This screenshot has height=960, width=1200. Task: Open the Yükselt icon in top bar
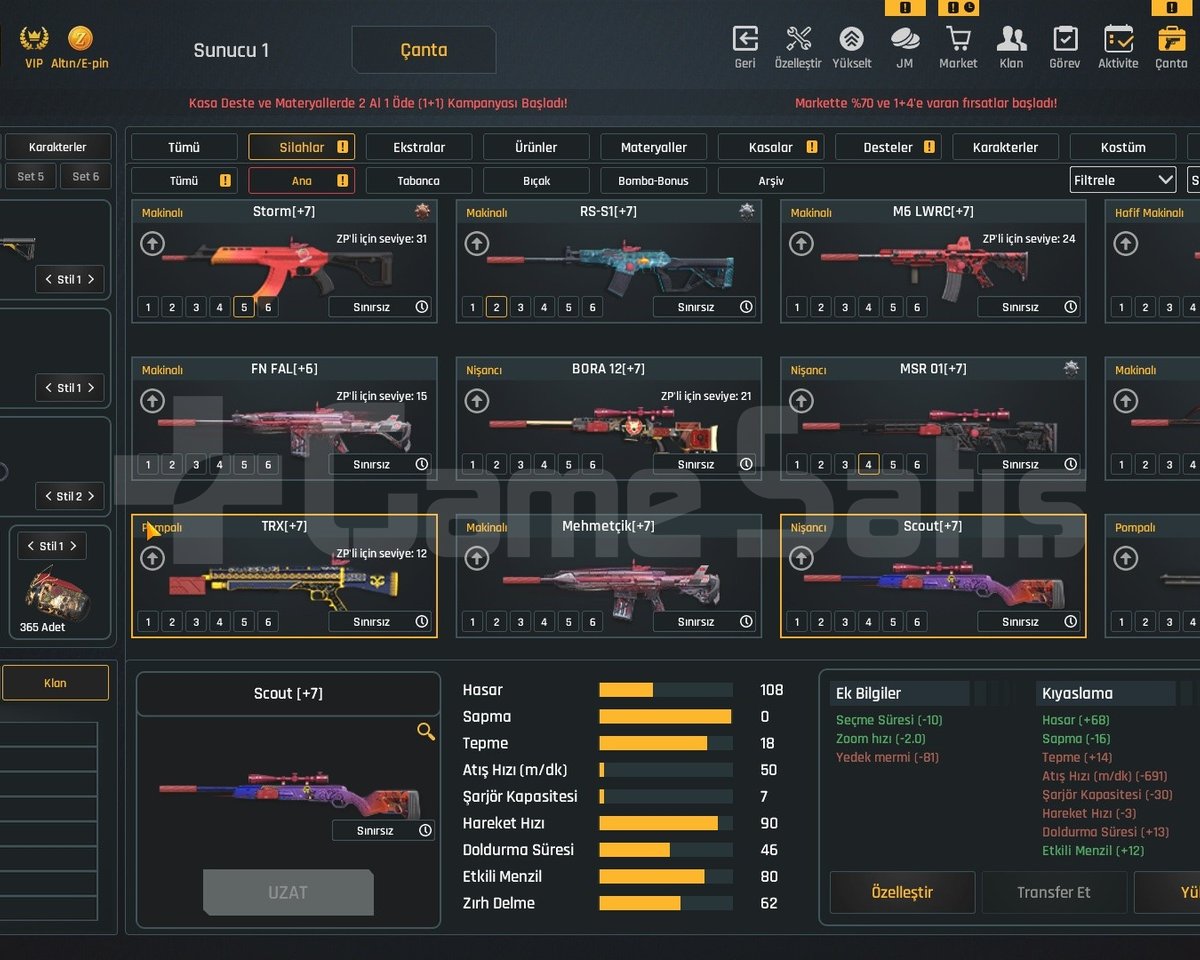pos(851,40)
